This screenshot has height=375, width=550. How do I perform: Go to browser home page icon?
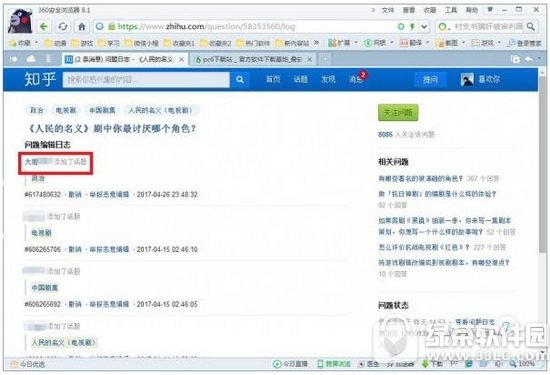click(82, 26)
